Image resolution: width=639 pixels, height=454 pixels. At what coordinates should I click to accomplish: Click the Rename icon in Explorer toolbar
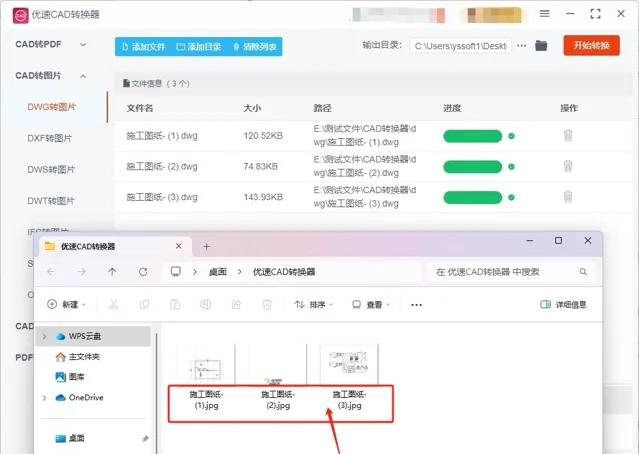click(206, 304)
